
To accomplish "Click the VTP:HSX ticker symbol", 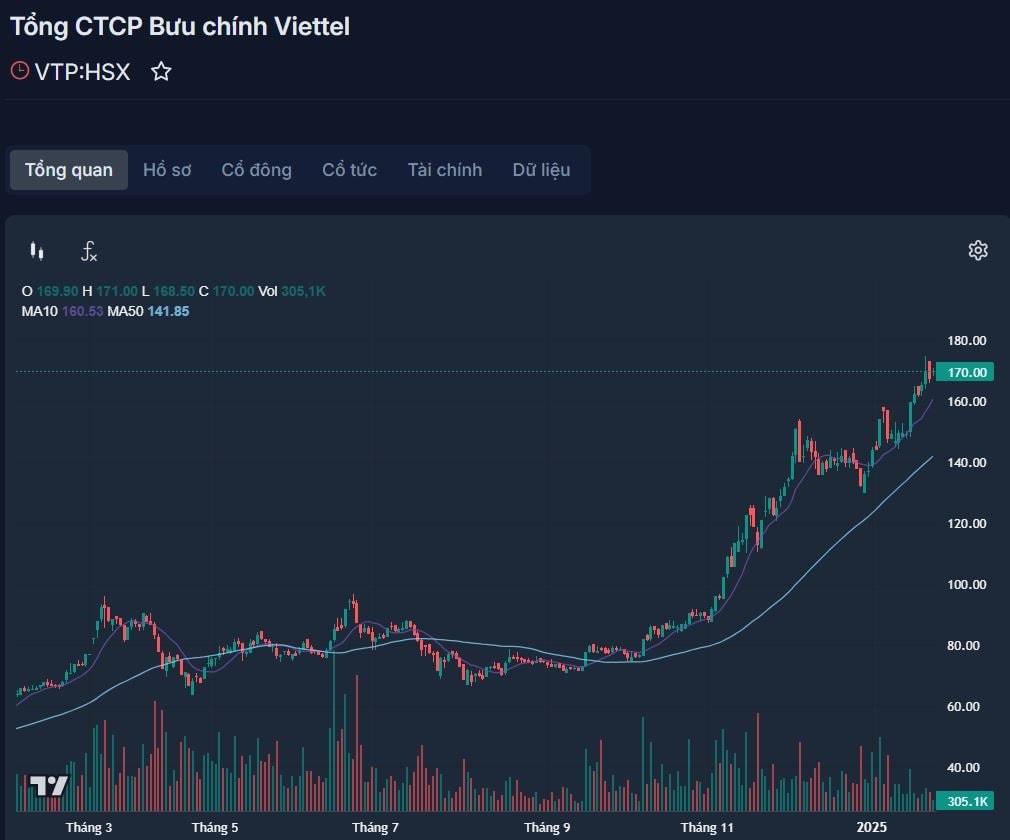I will (82, 72).
